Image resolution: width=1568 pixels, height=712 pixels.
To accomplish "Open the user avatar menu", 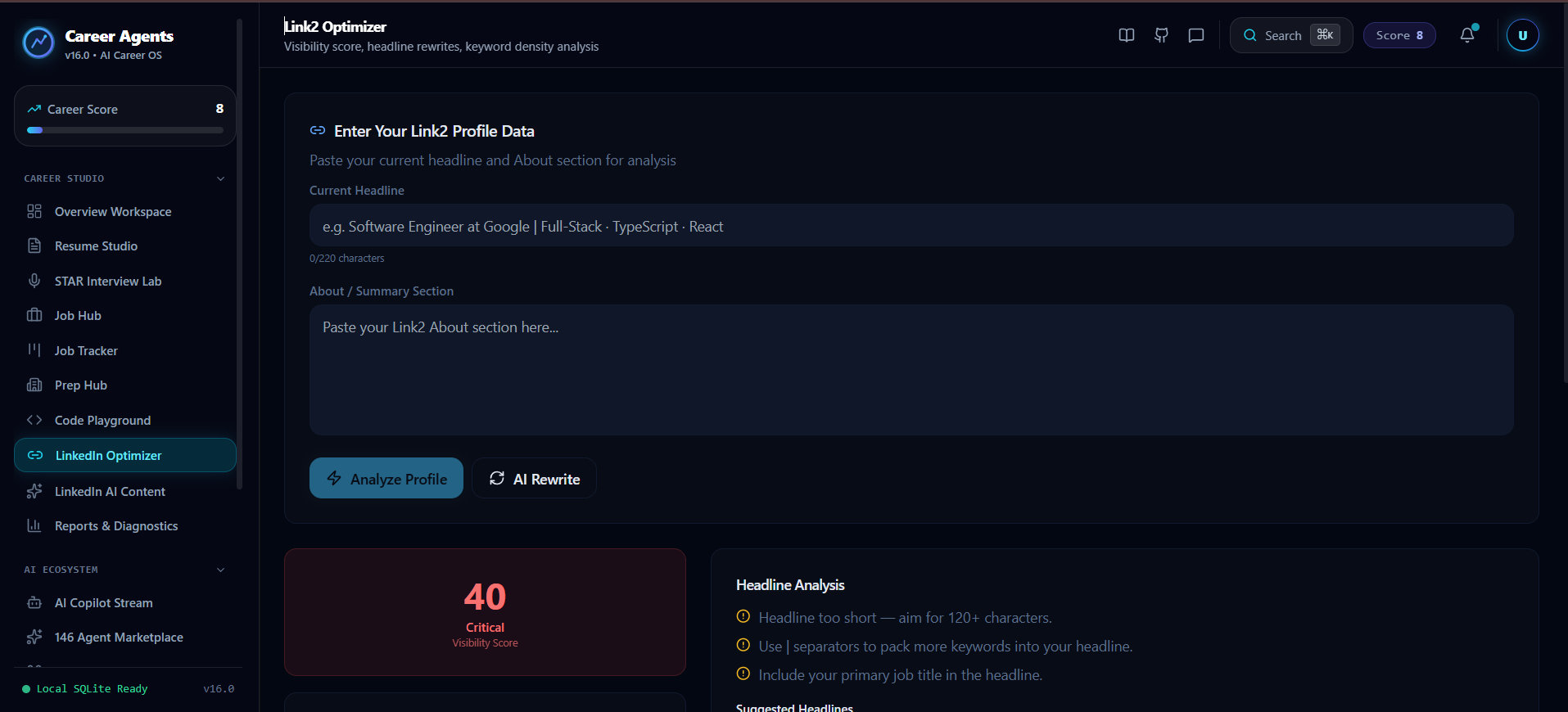I will click(1523, 35).
